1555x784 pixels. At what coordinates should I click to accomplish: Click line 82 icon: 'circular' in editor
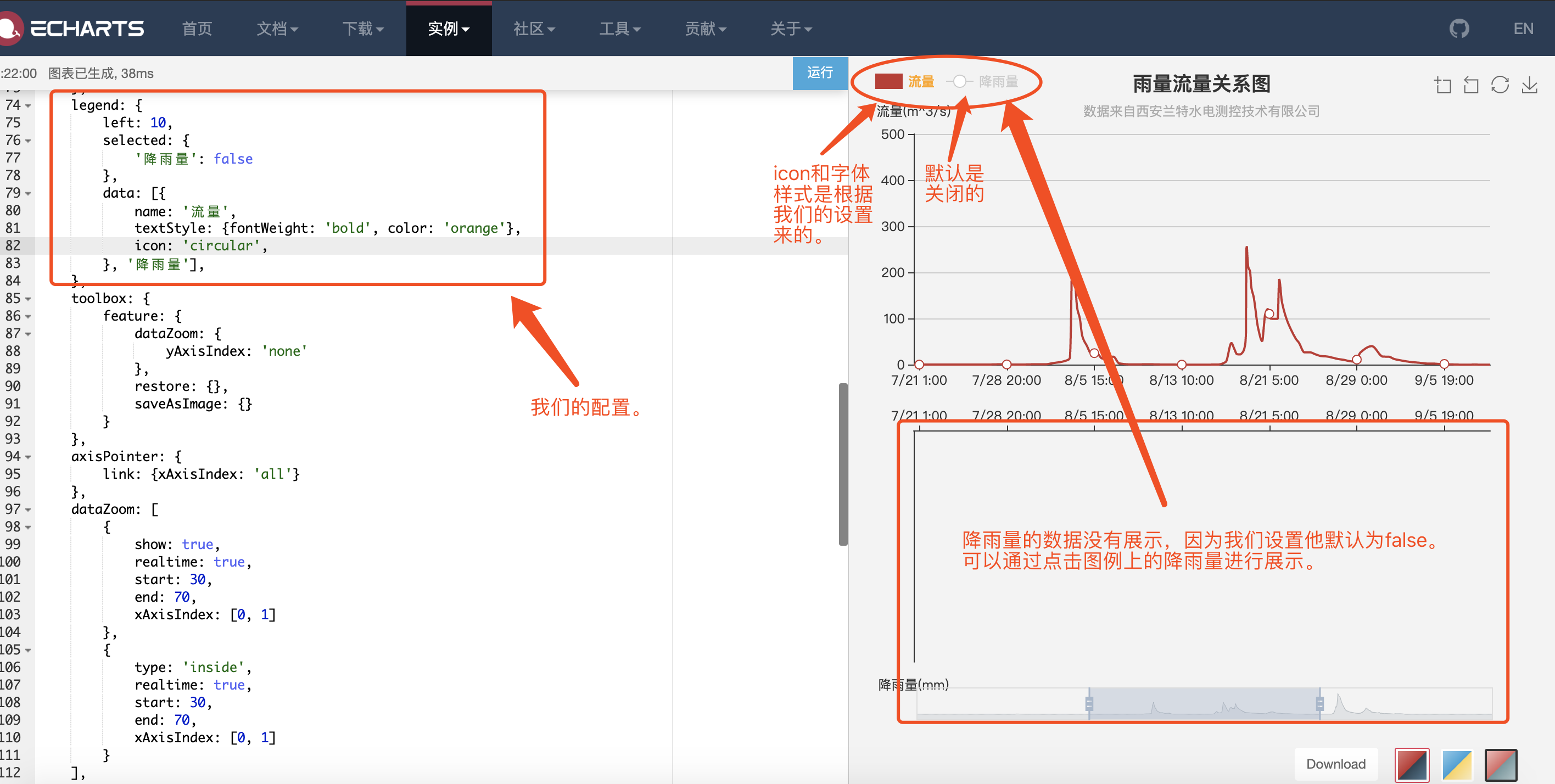click(200, 245)
